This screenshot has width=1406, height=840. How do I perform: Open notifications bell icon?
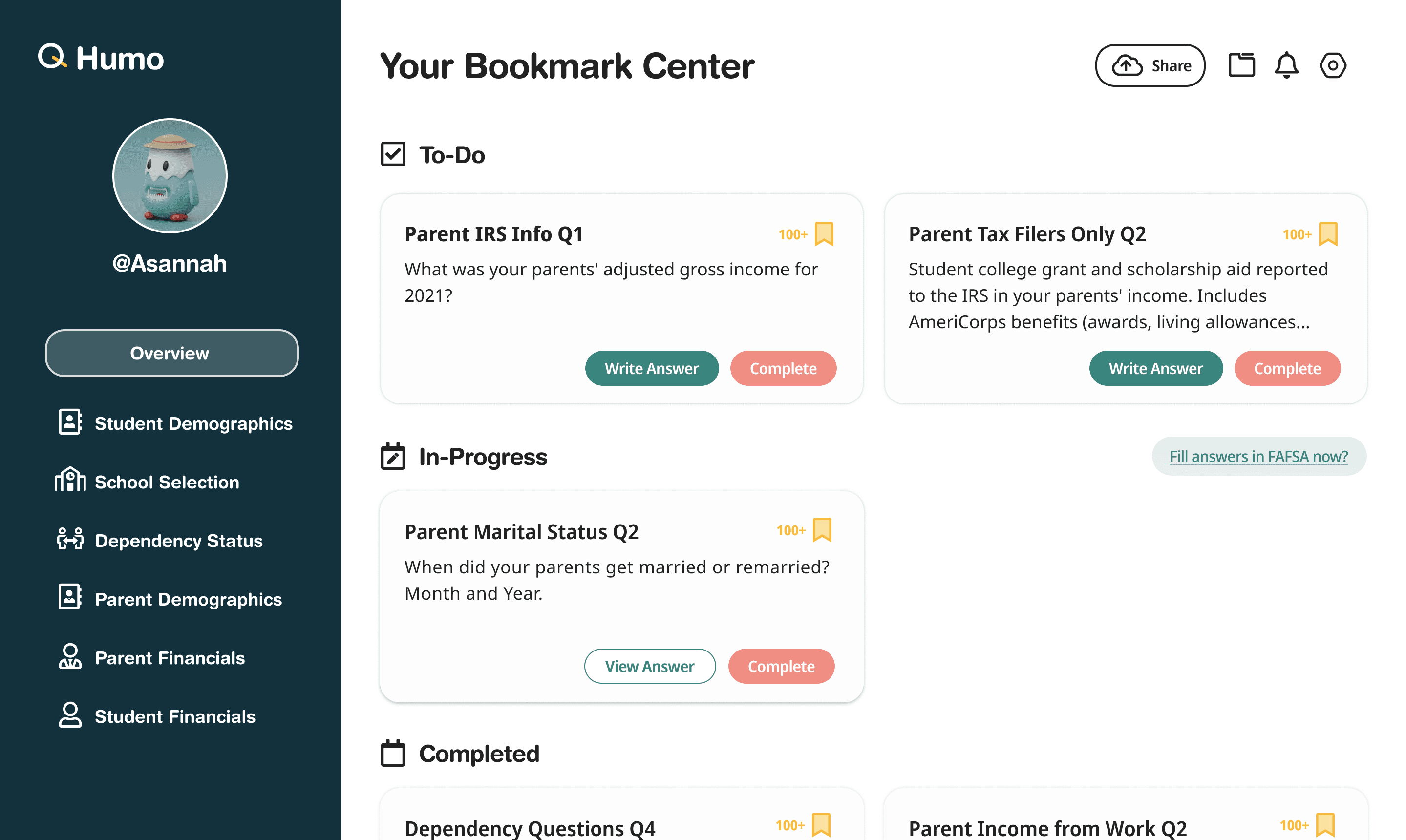(x=1286, y=65)
